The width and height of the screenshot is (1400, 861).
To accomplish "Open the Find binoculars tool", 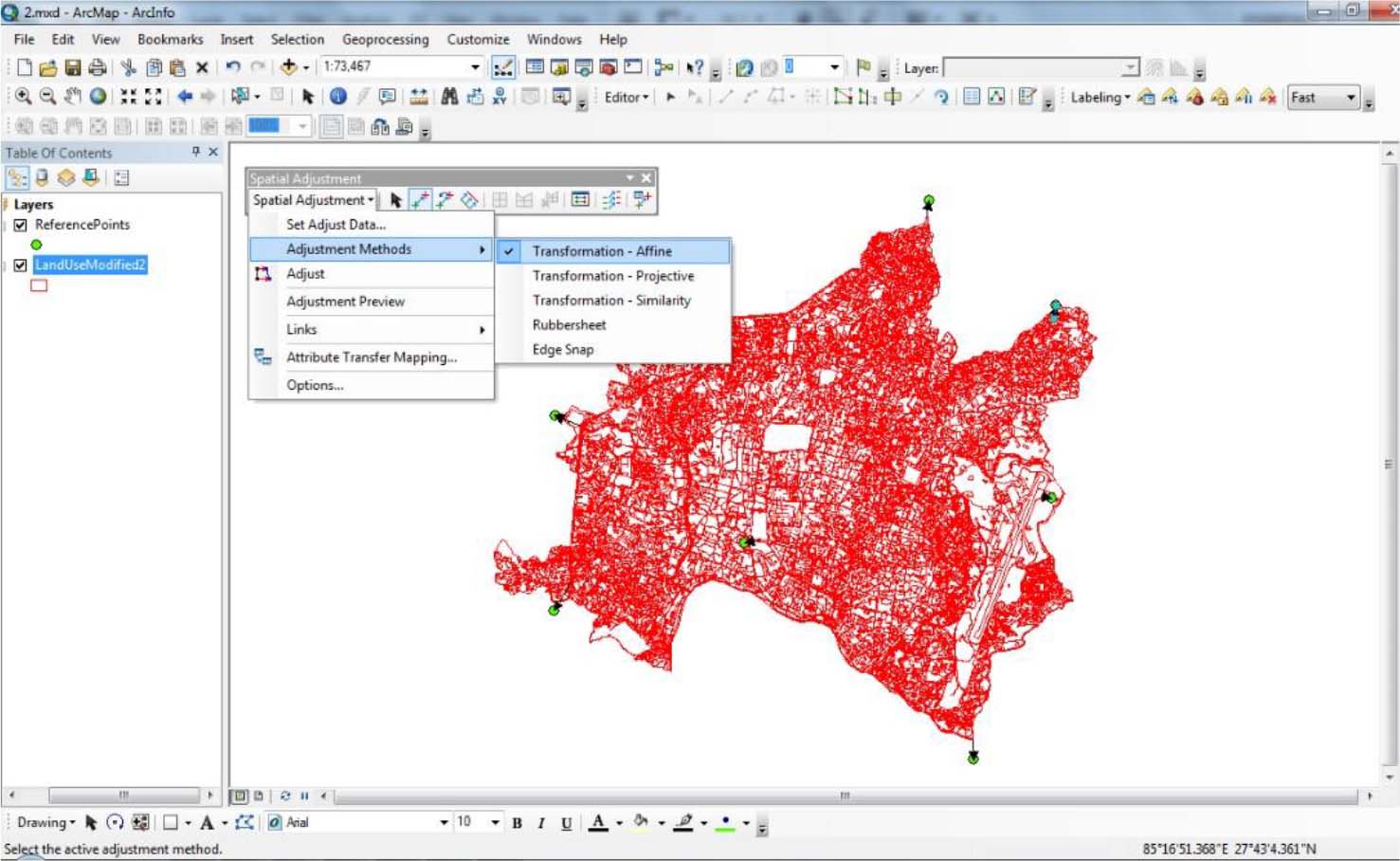I will 449,97.
